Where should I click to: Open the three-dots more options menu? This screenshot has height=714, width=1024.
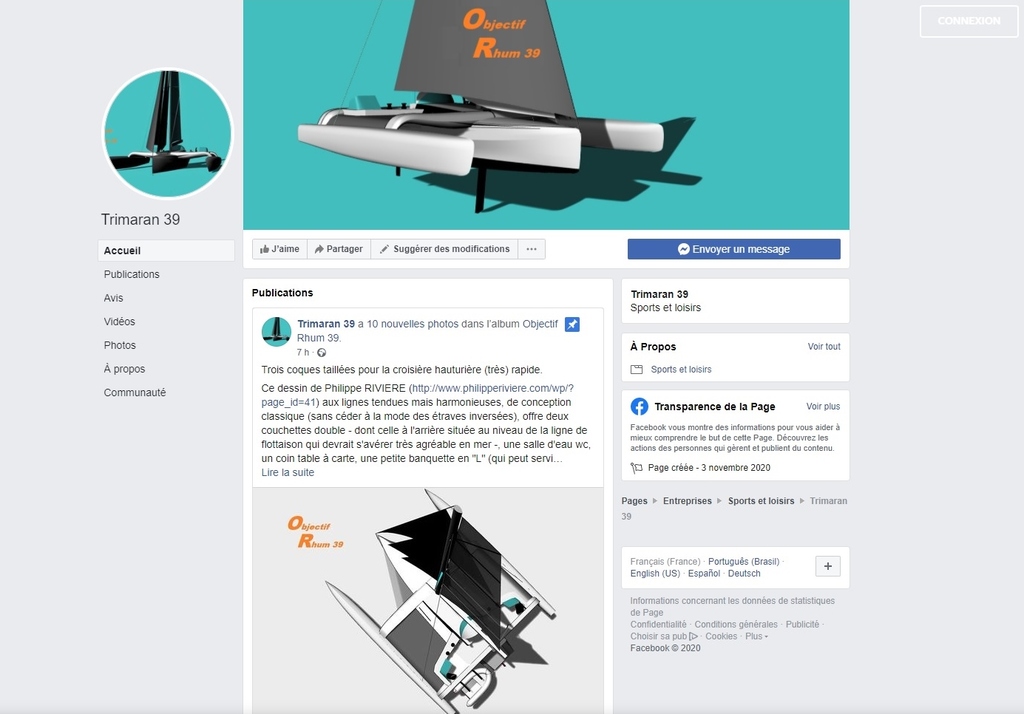tap(532, 249)
